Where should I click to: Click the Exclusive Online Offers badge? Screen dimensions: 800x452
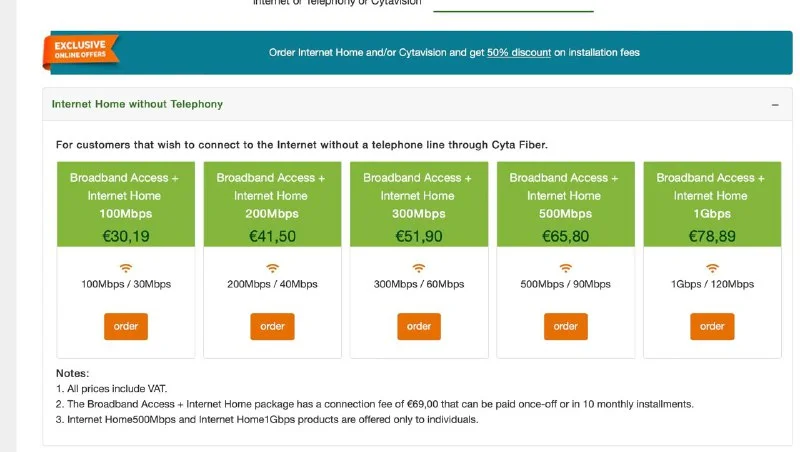(x=81, y=51)
